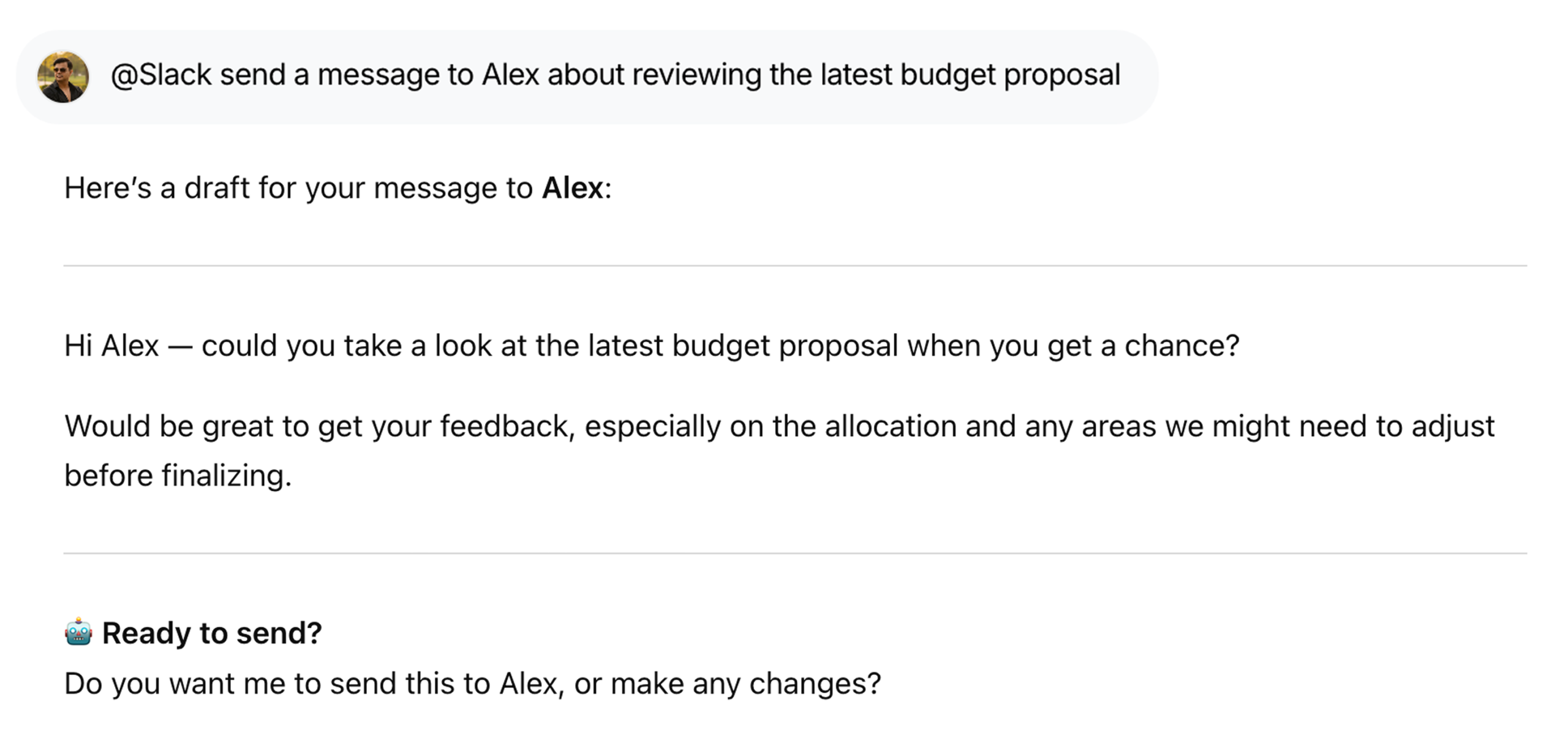Click the "Hi Alex" greeting text
The width and height of the screenshot is (1568, 735).
point(111,346)
